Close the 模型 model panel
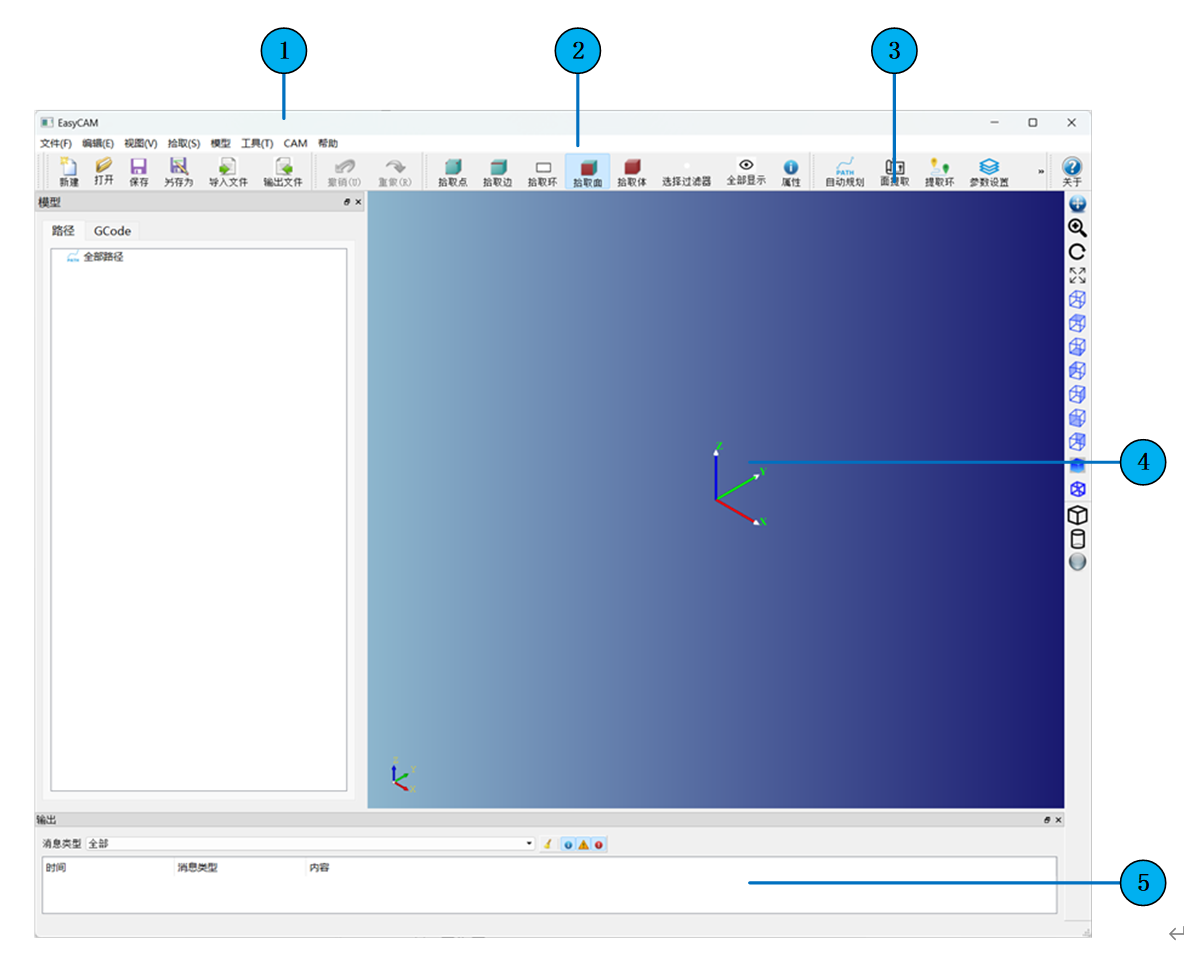Screen dimensions: 1184x959 (359, 202)
